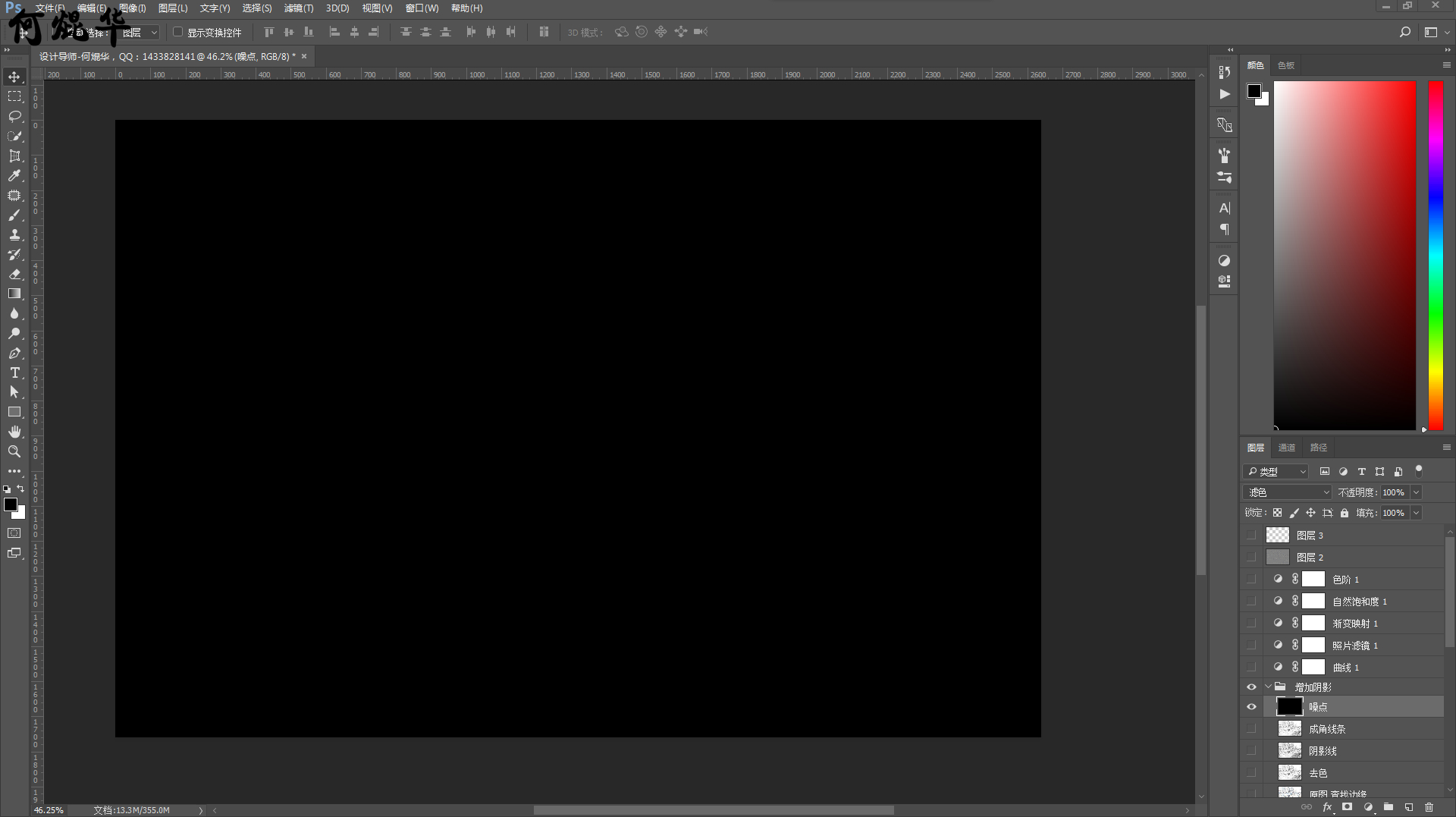Viewport: 1456px width, 817px height.
Task: Open the opacity 100% dropdown arrow
Action: (1416, 492)
